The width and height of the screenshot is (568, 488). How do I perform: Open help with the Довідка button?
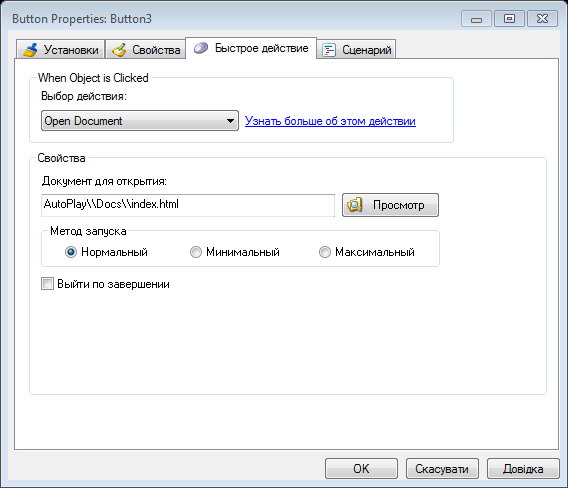[523, 468]
